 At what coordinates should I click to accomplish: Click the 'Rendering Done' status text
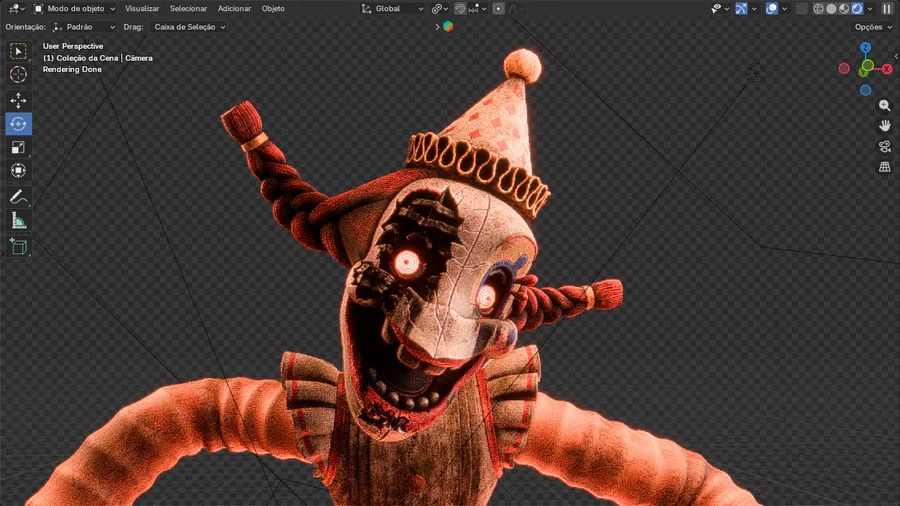(x=72, y=69)
